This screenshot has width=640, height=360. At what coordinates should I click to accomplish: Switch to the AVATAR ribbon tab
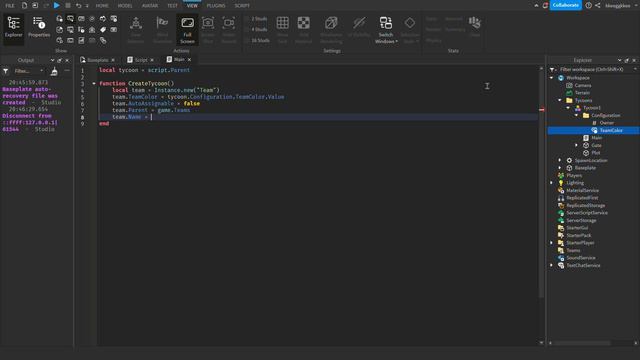tap(150, 6)
